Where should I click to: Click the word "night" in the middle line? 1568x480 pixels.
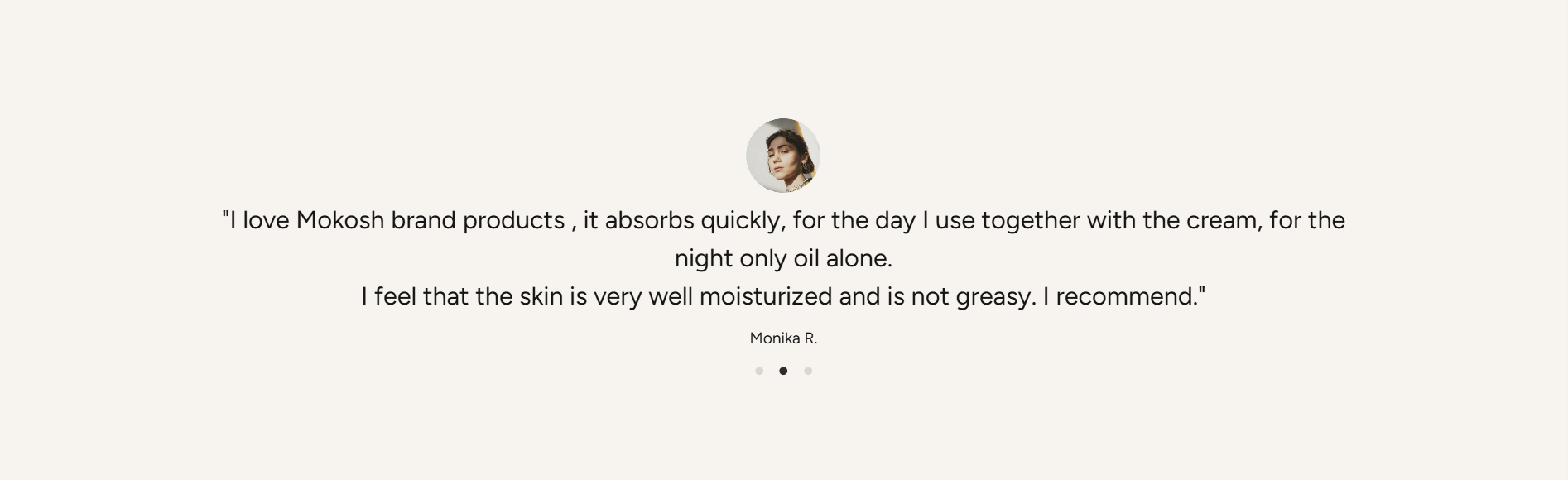704,258
